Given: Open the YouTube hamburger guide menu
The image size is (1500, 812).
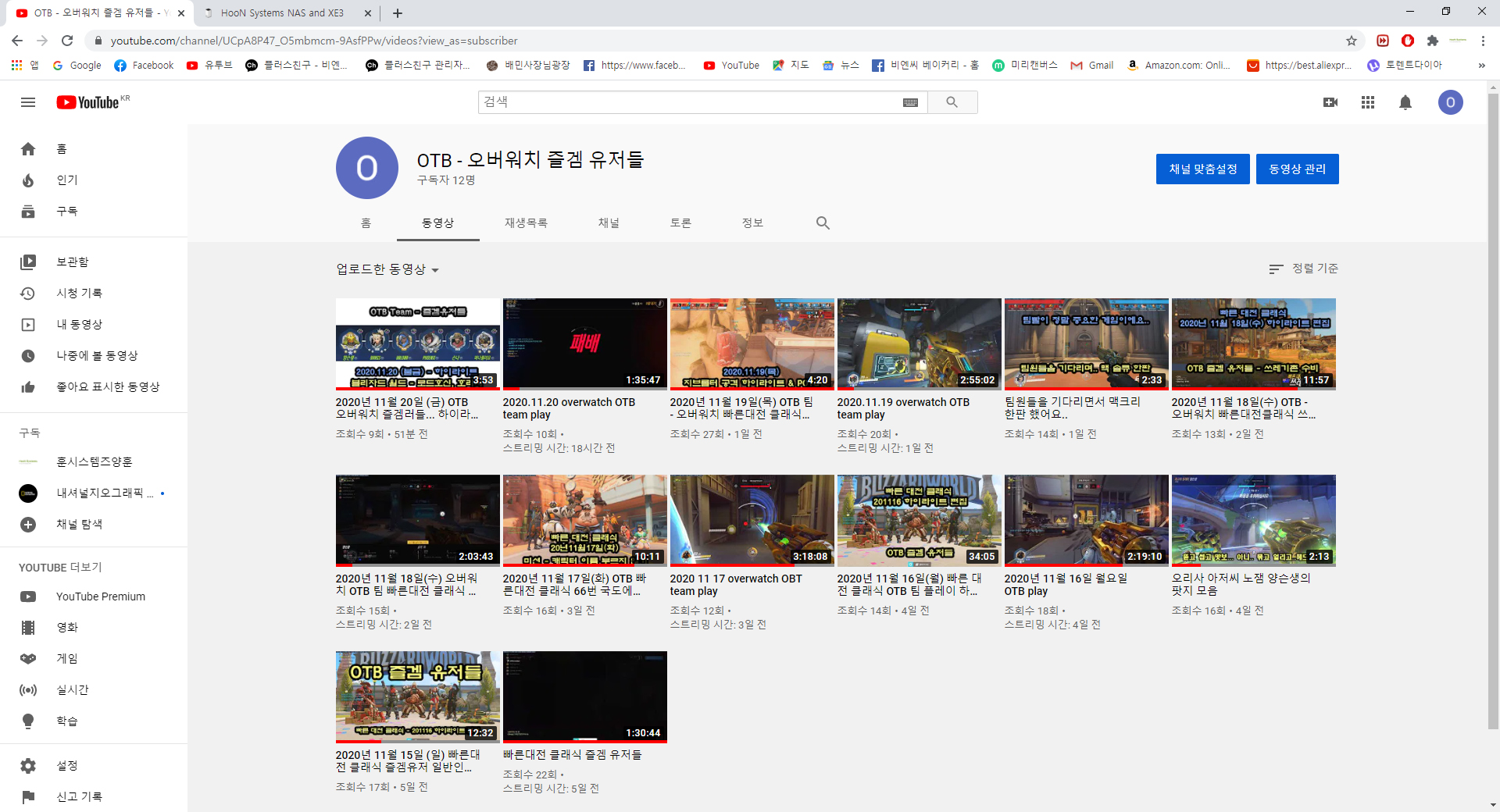Looking at the screenshot, I should pyautogui.click(x=28, y=102).
